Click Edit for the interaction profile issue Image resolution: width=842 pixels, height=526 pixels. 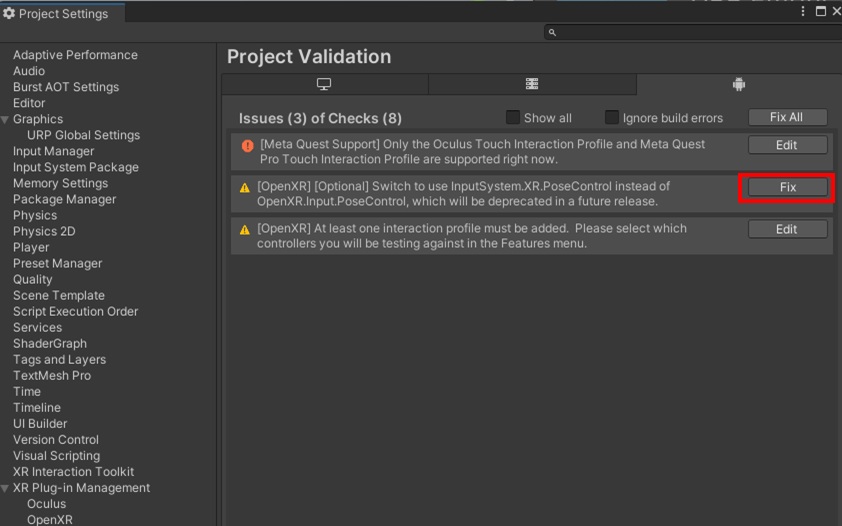point(787,230)
